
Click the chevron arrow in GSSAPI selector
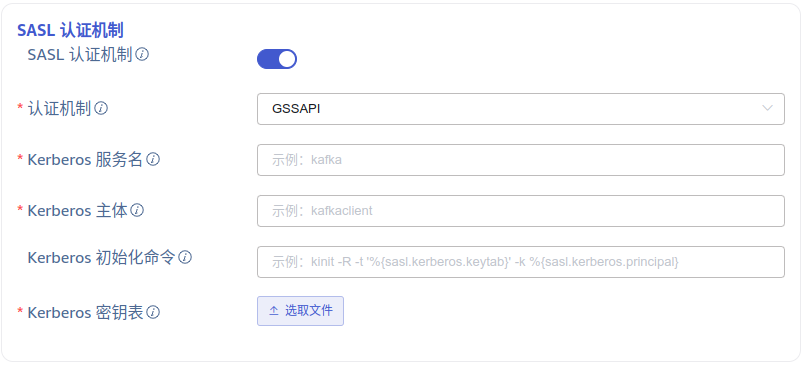point(768,108)
